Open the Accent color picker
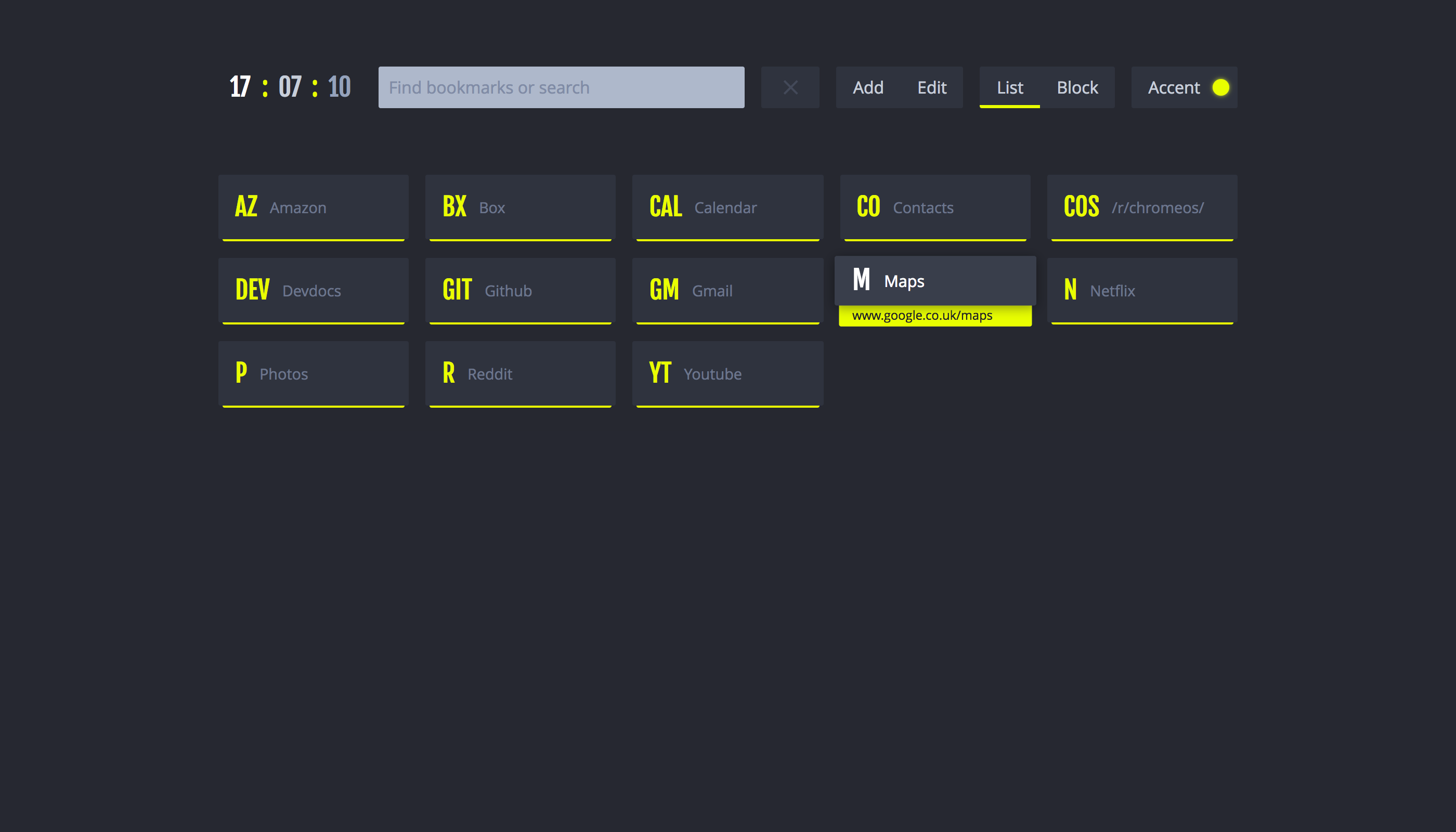This screenshot has height=832, width=1456. 1184,87
